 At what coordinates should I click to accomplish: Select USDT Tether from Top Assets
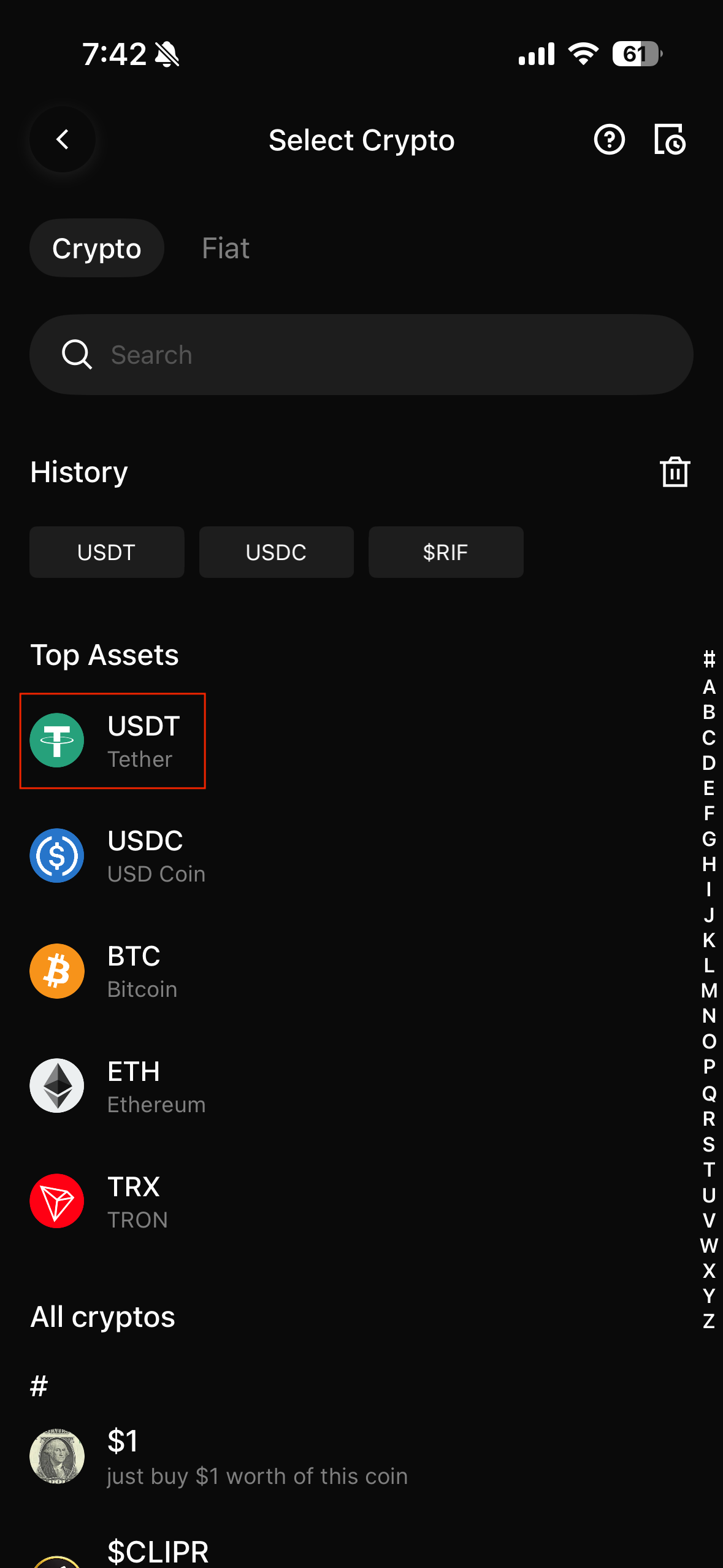coord(113,741)
